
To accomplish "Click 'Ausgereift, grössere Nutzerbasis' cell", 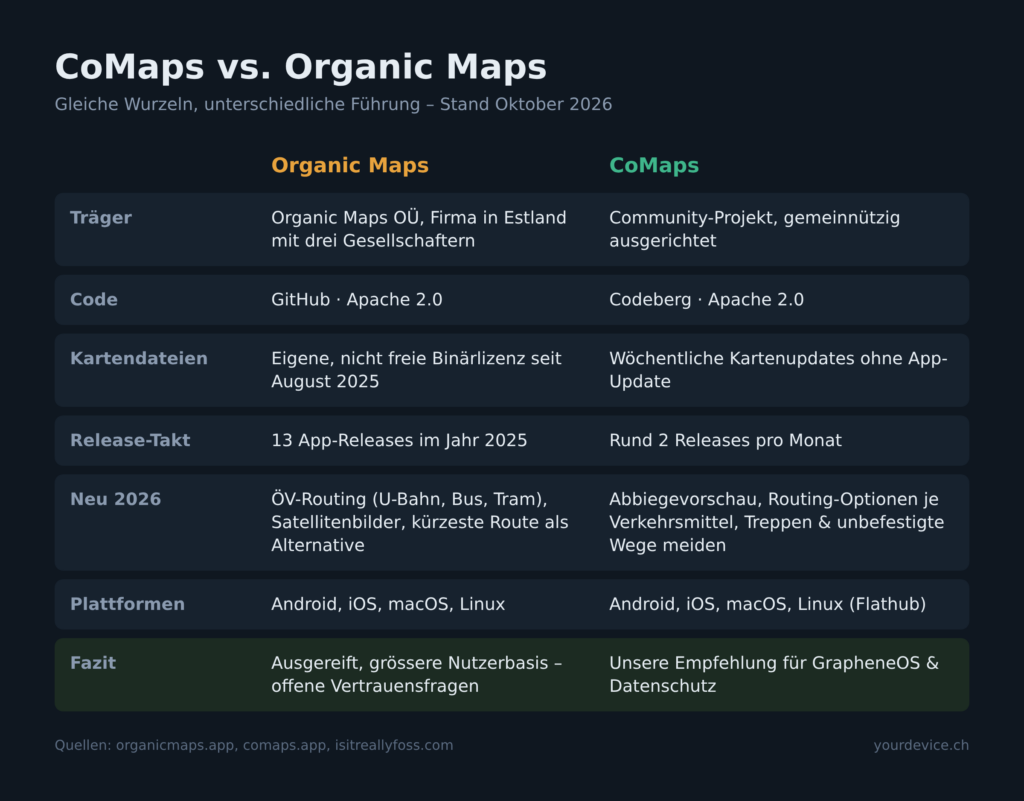I will 416,675.
